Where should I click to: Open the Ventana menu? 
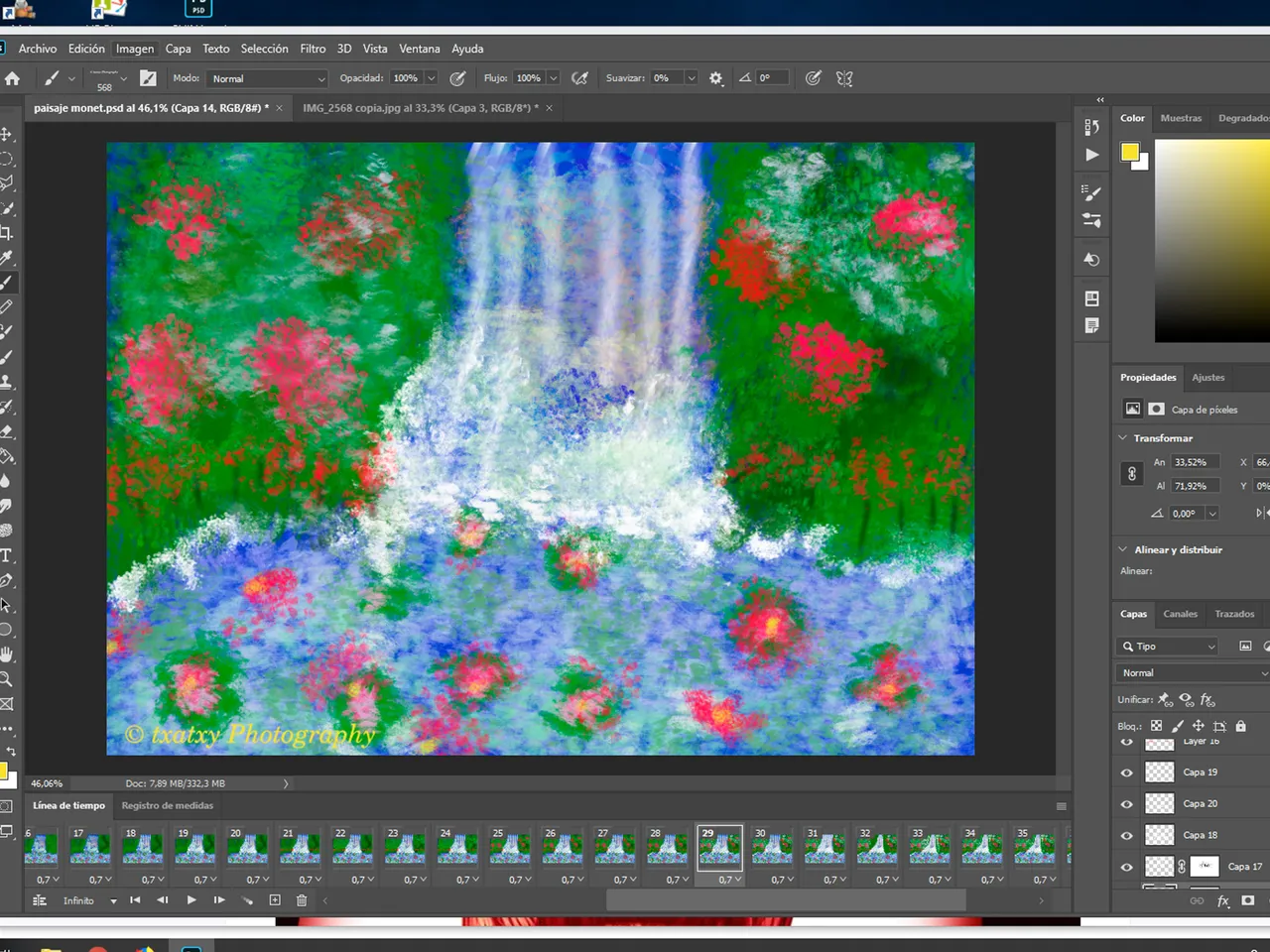coord(420,49)
